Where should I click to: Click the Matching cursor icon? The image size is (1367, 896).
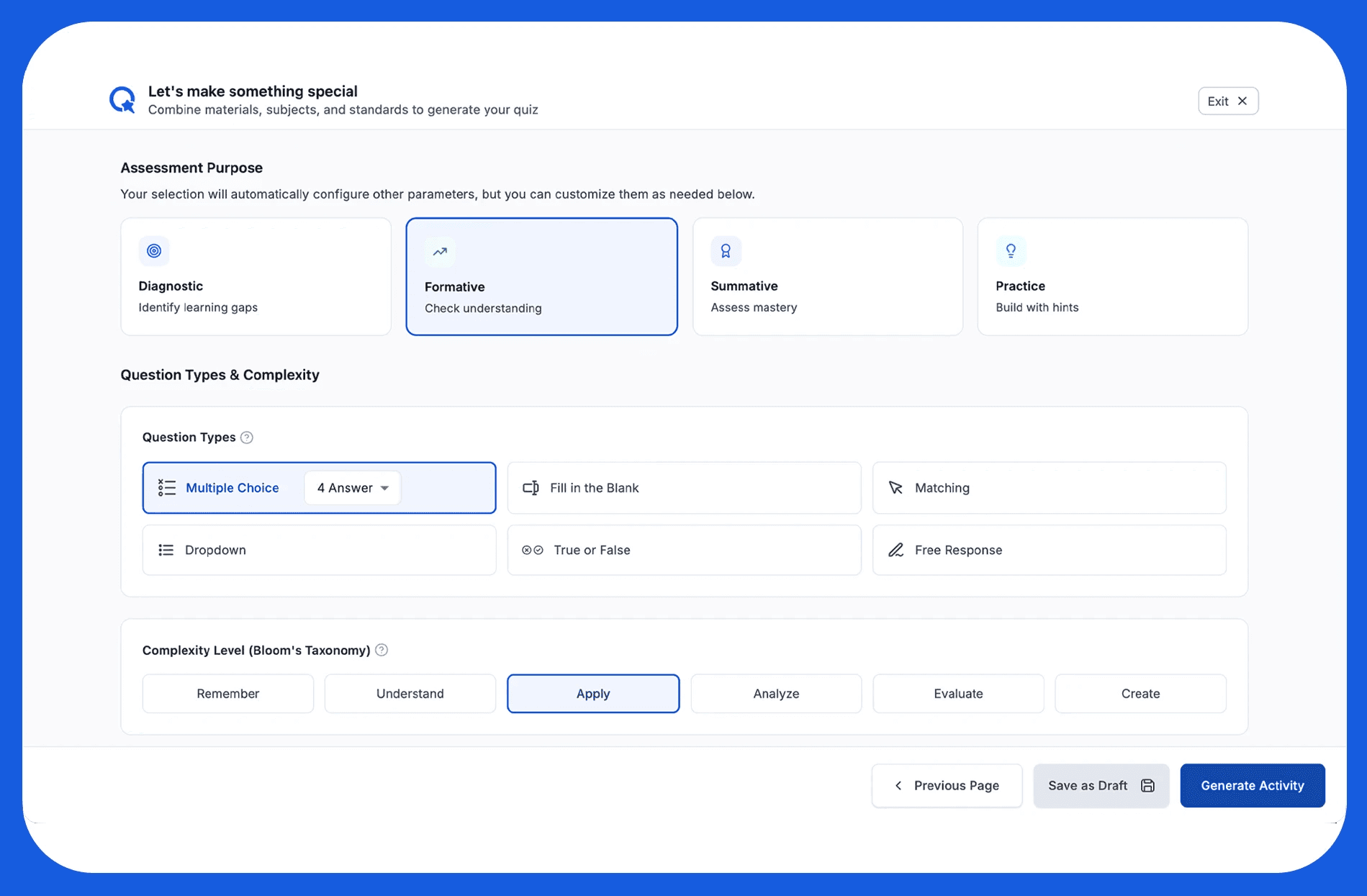click(x=895, y=488)
